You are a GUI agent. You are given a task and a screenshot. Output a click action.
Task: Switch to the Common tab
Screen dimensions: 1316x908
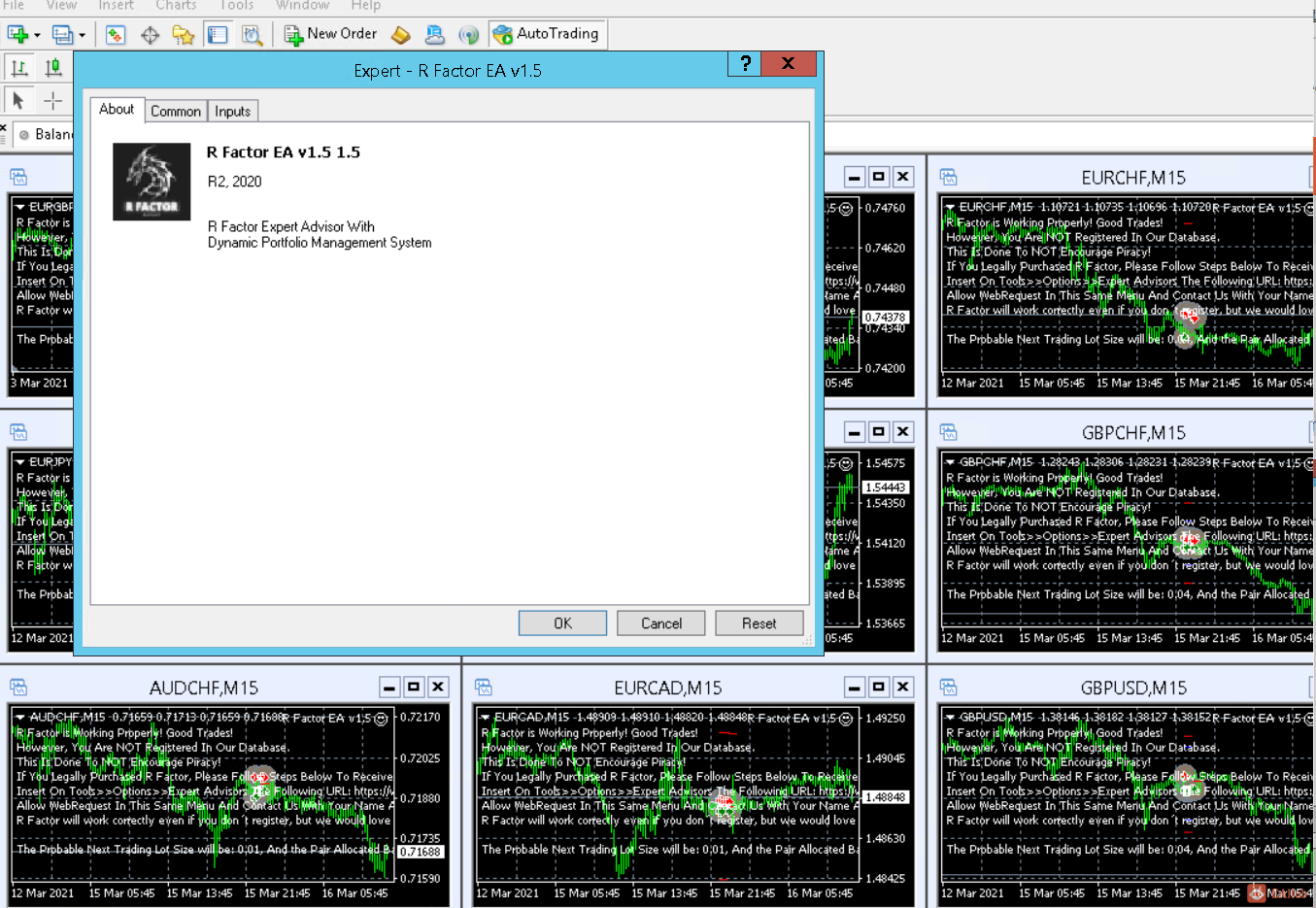click(176, 112)
